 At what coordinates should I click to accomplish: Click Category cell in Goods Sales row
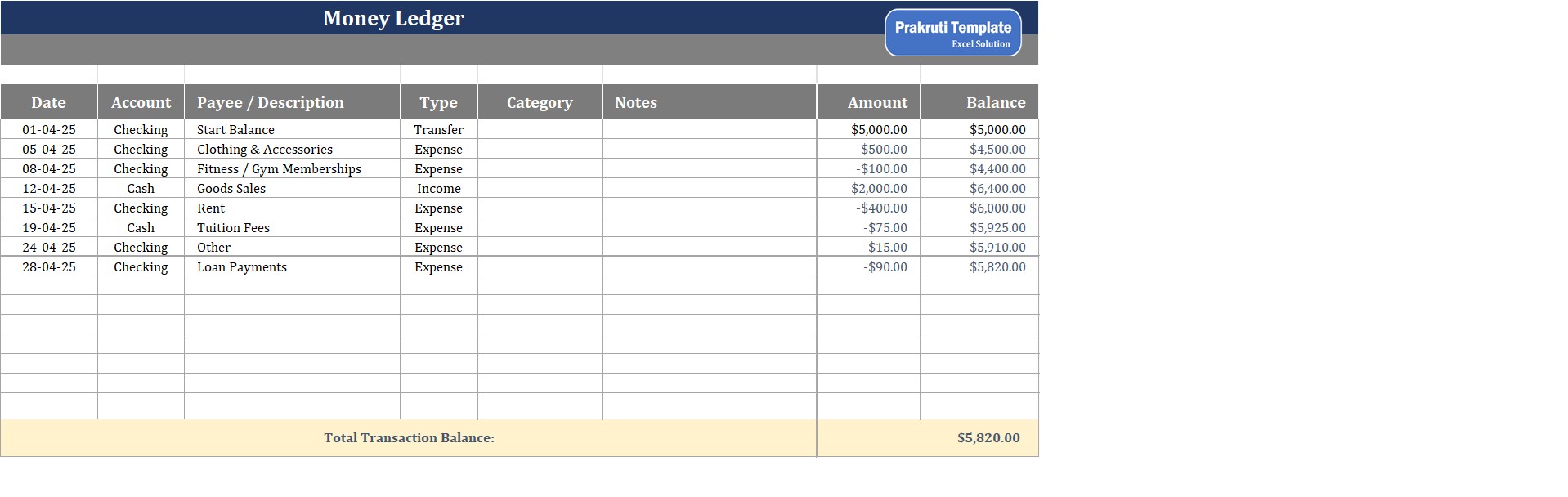point(540,188)
